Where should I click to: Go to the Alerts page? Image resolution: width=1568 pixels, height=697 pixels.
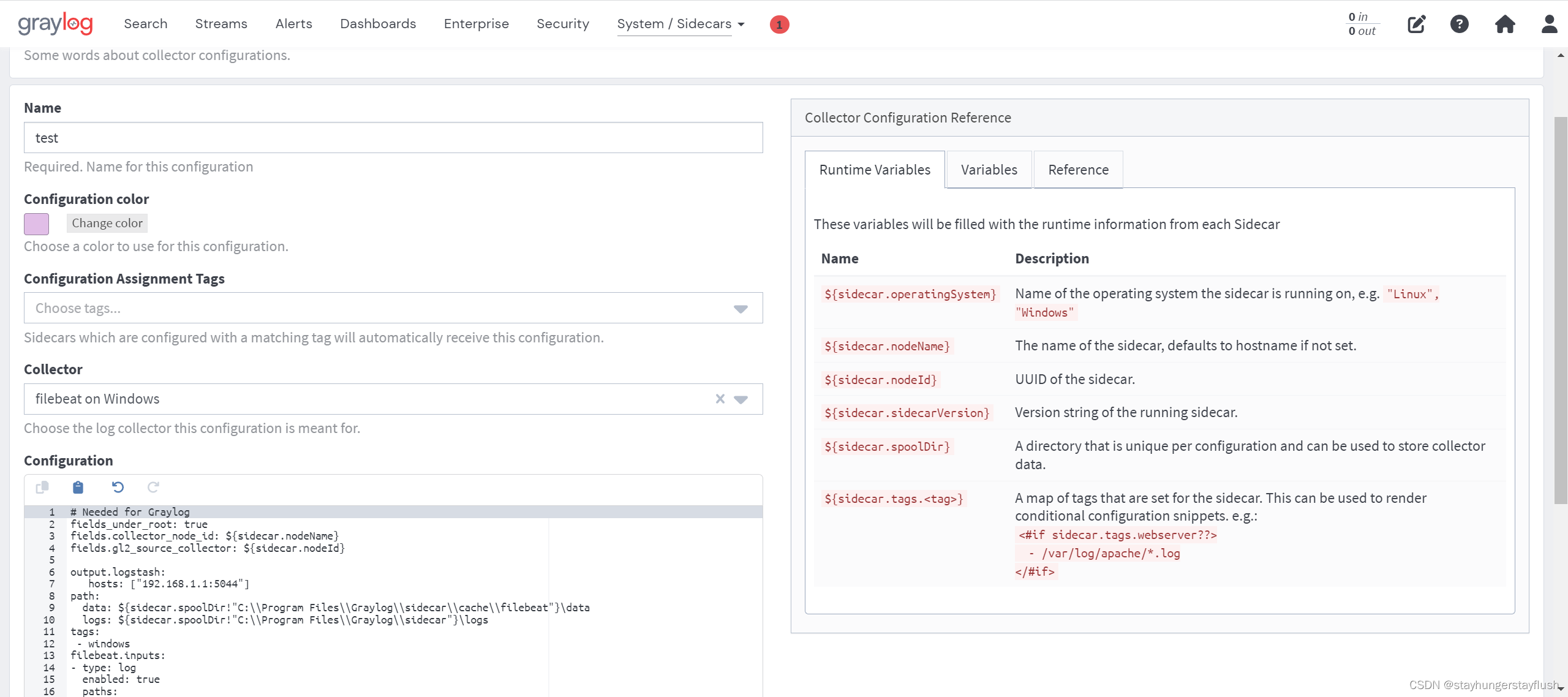coord(293,24)
